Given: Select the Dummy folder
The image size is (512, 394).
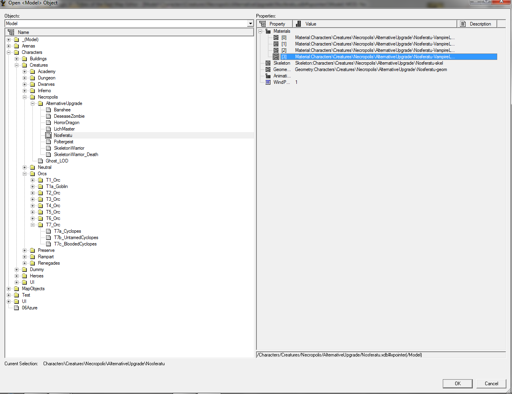Looking at the screenshot, I should pyautogui.click(x=37, y=269).
